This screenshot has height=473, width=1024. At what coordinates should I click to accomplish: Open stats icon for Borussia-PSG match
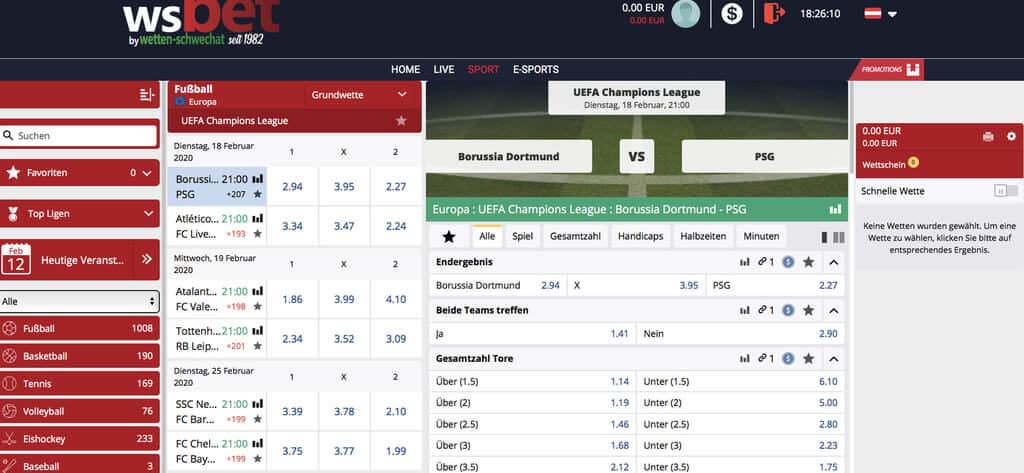coord(257,178)
